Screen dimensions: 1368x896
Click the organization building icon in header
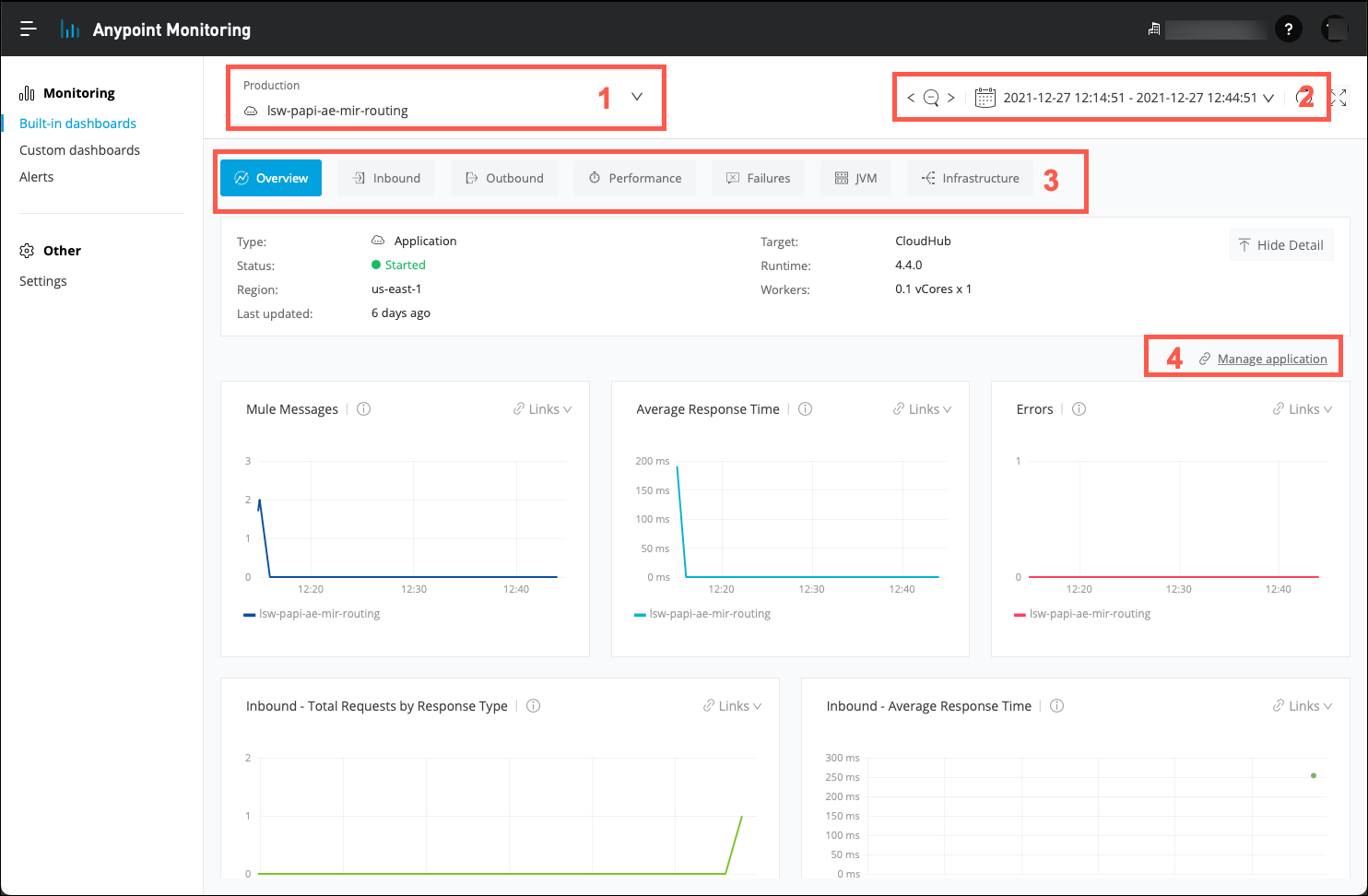(x=1153, y=29)
